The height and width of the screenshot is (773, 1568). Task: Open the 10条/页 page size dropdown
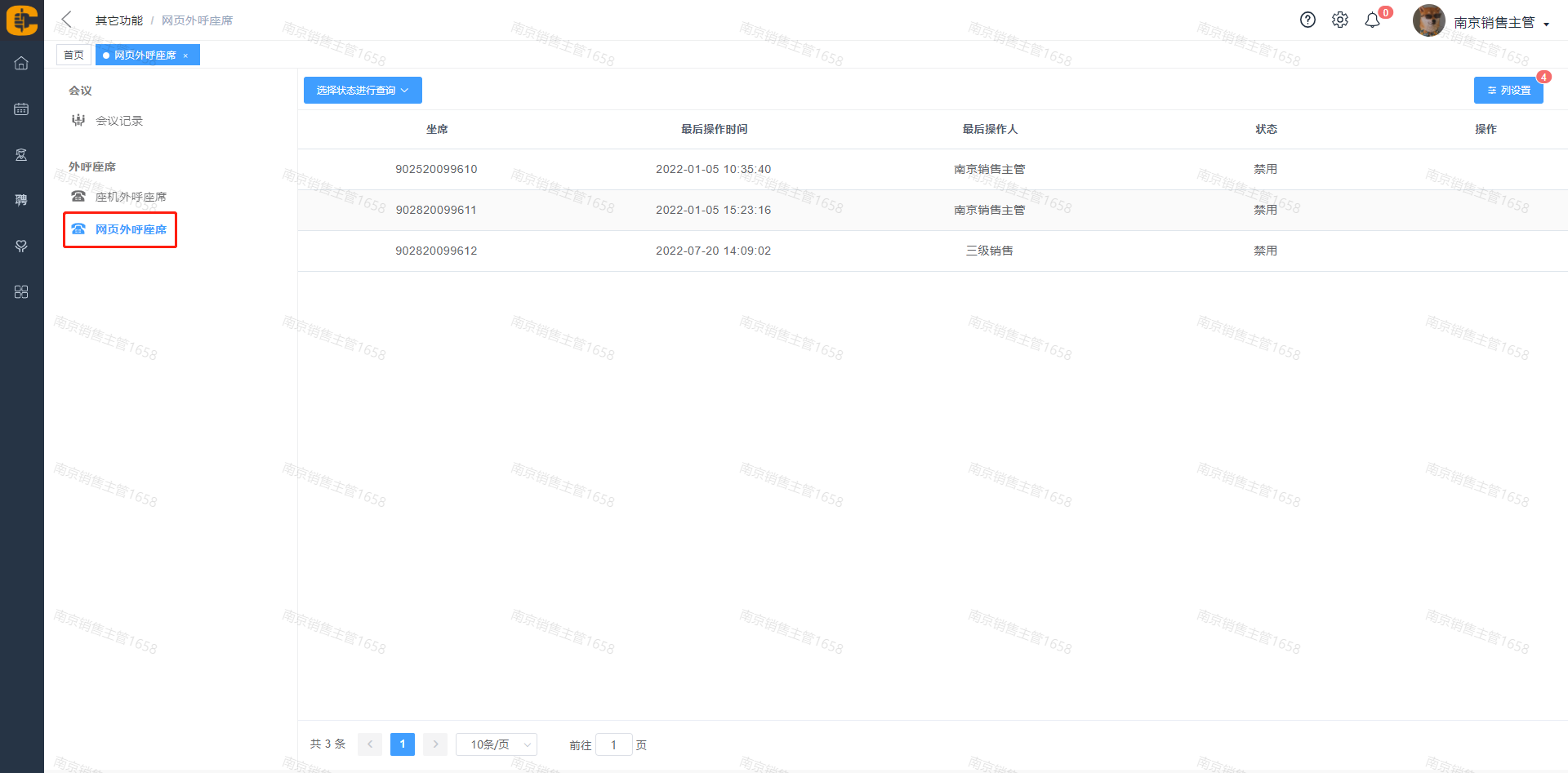point(496,744)
